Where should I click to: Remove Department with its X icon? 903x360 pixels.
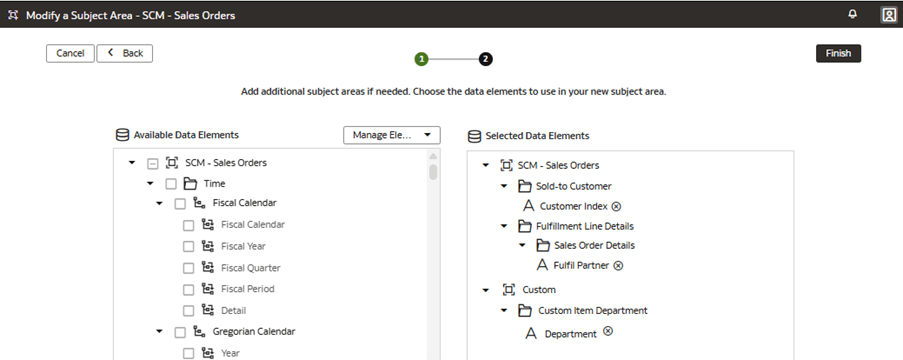(608, 331)
